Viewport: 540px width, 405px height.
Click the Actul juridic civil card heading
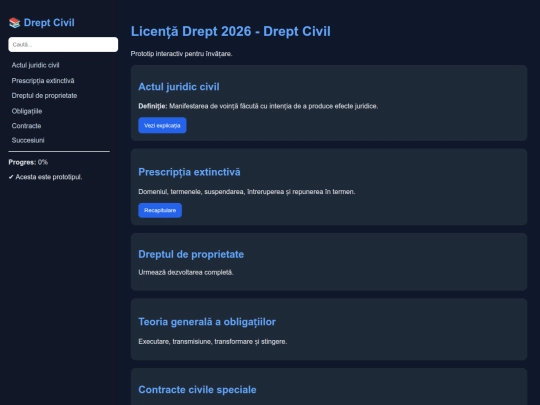click(179, 87)
